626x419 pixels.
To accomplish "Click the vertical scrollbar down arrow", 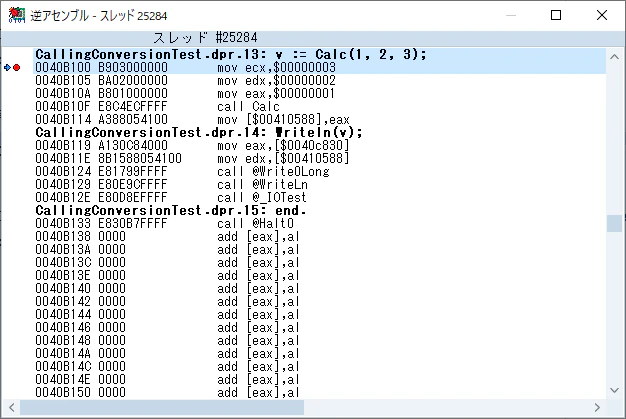I will pyautogui.click(x=614, y=390).
